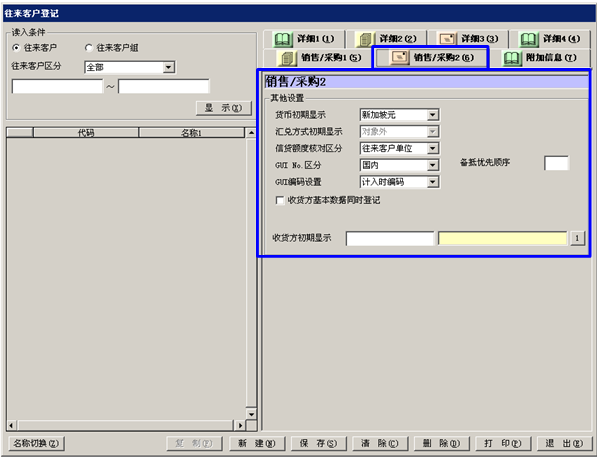Click the 备抵优先顺序 input field
This screenshot has height=460, width=597.
click(x=556, y=163)
